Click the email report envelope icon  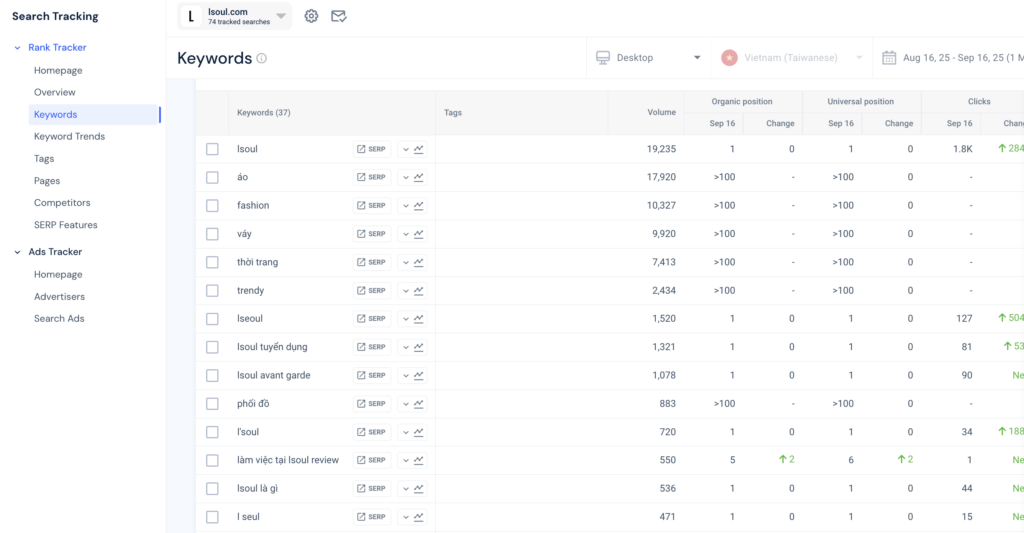339,16
